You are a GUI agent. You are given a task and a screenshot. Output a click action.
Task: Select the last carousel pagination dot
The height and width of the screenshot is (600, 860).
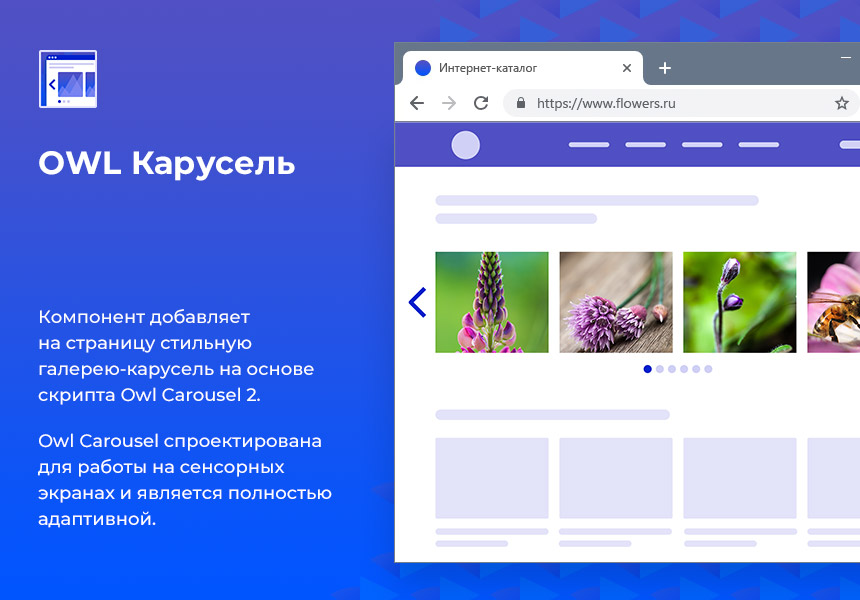pyautogui.click(x=707, y=369)
